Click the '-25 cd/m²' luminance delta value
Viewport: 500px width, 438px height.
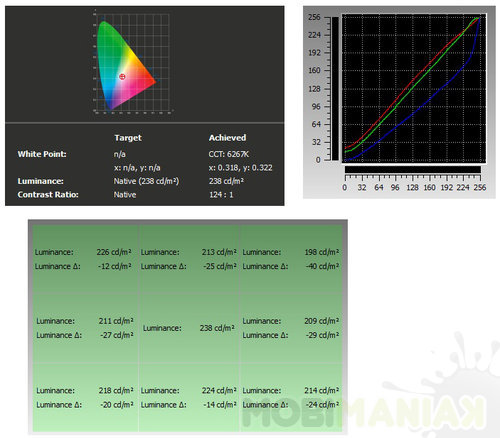coord(220,266)
